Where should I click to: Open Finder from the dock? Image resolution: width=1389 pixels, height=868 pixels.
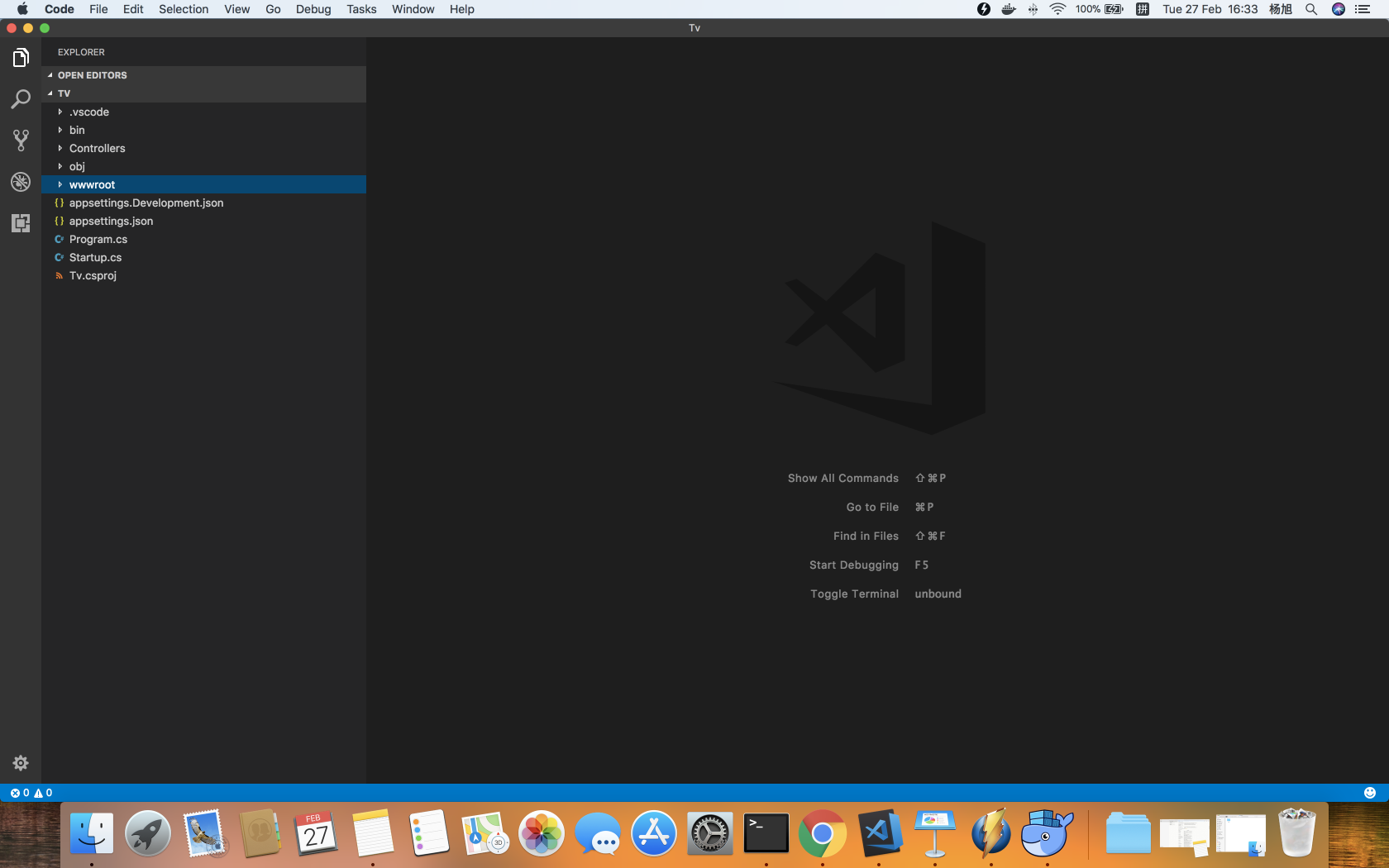click(92, 833)
